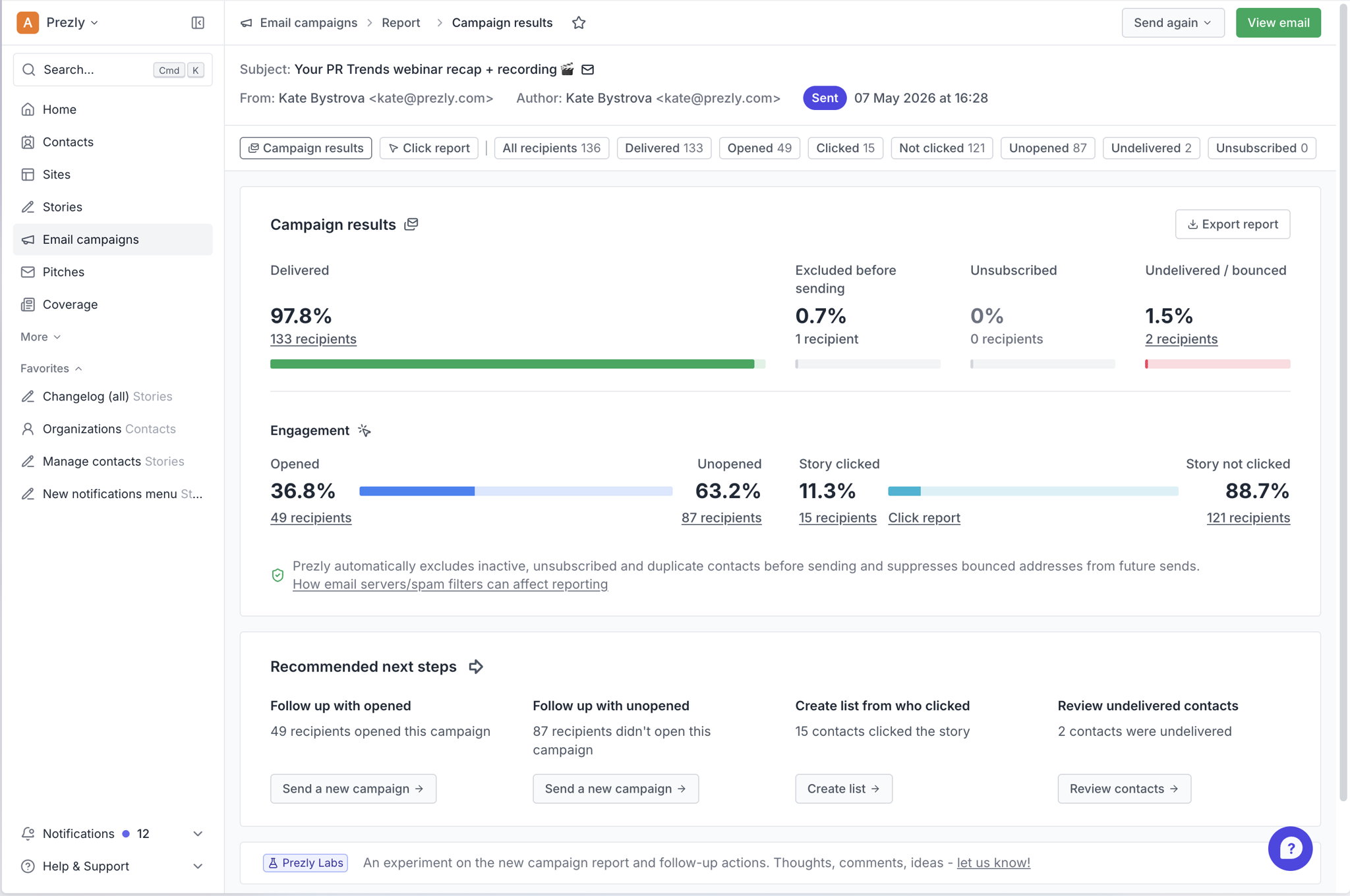
Task: Filter by Undelivered 2 recipients
Action: pyautogui.click(x=1151, y=148)
